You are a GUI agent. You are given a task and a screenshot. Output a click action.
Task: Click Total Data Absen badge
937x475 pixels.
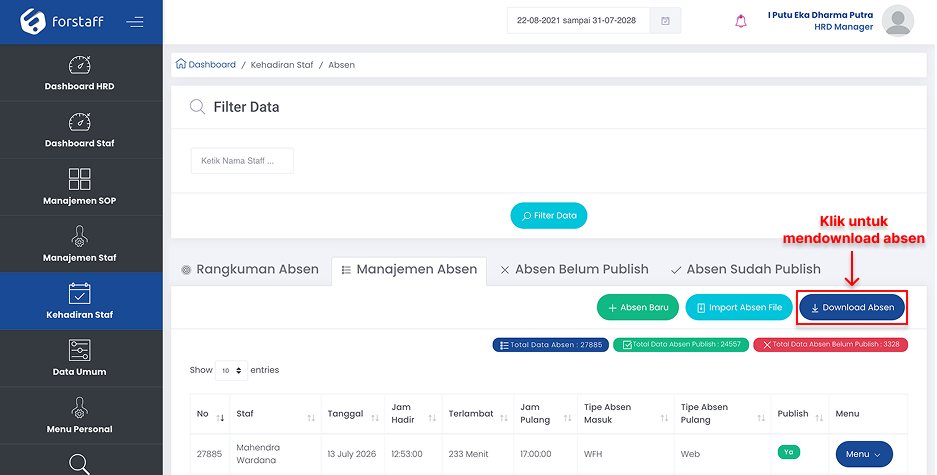pos(550,345)
